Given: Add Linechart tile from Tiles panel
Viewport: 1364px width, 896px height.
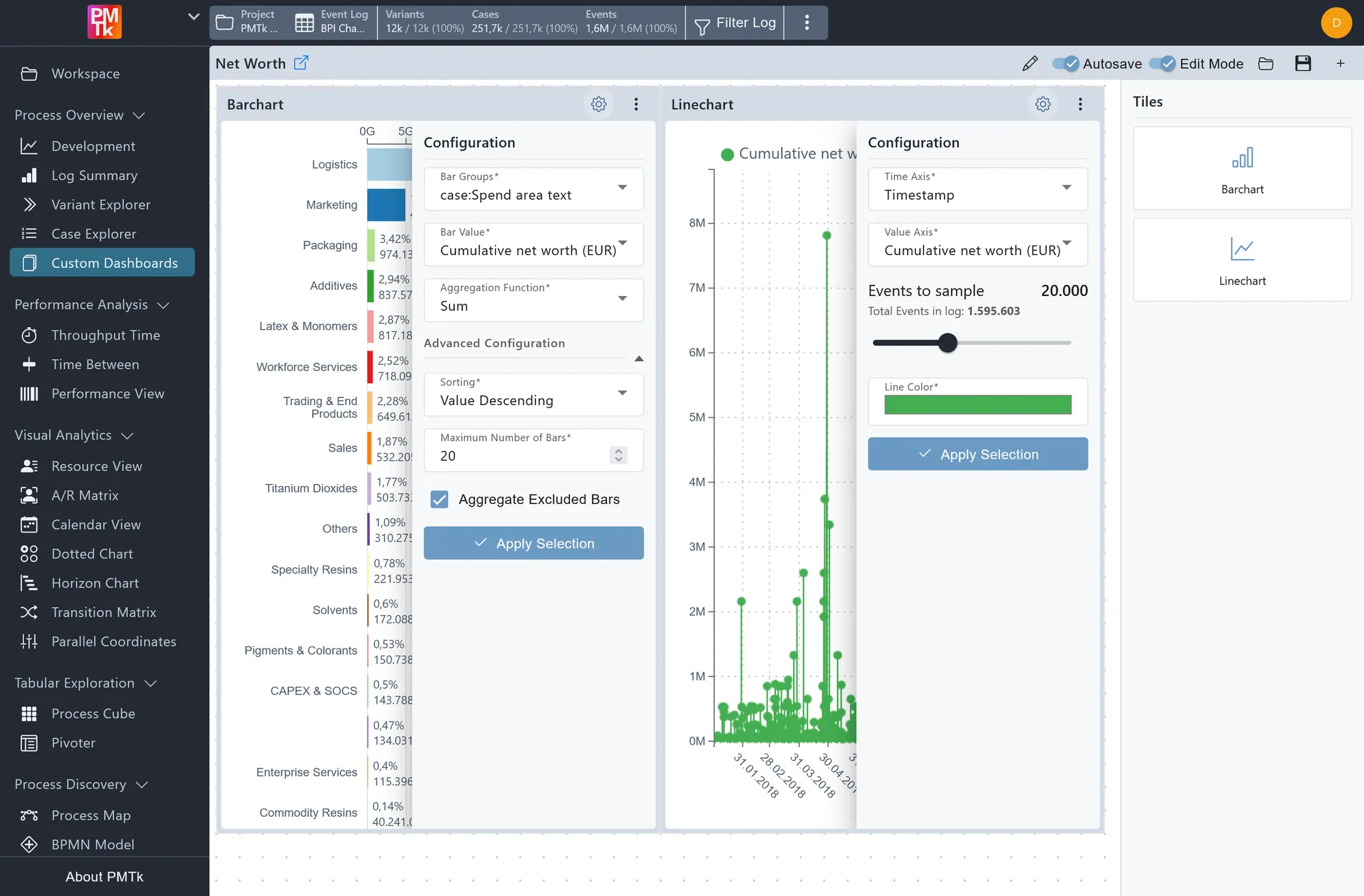Looking at the screenshot, I should coord(1242,260).
